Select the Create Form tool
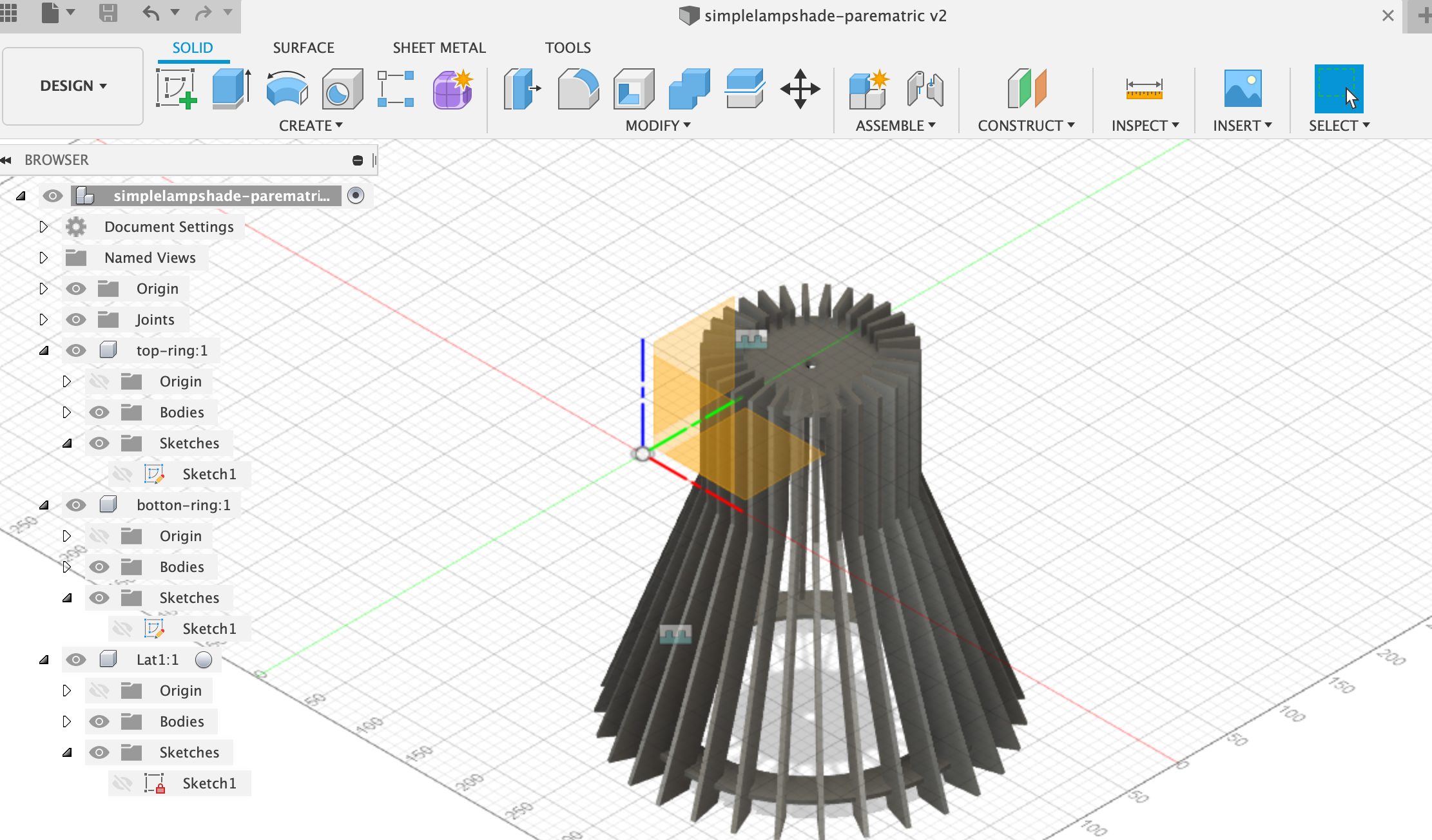The height and width of the screenshot is (840, 1432). pos(452,88)
